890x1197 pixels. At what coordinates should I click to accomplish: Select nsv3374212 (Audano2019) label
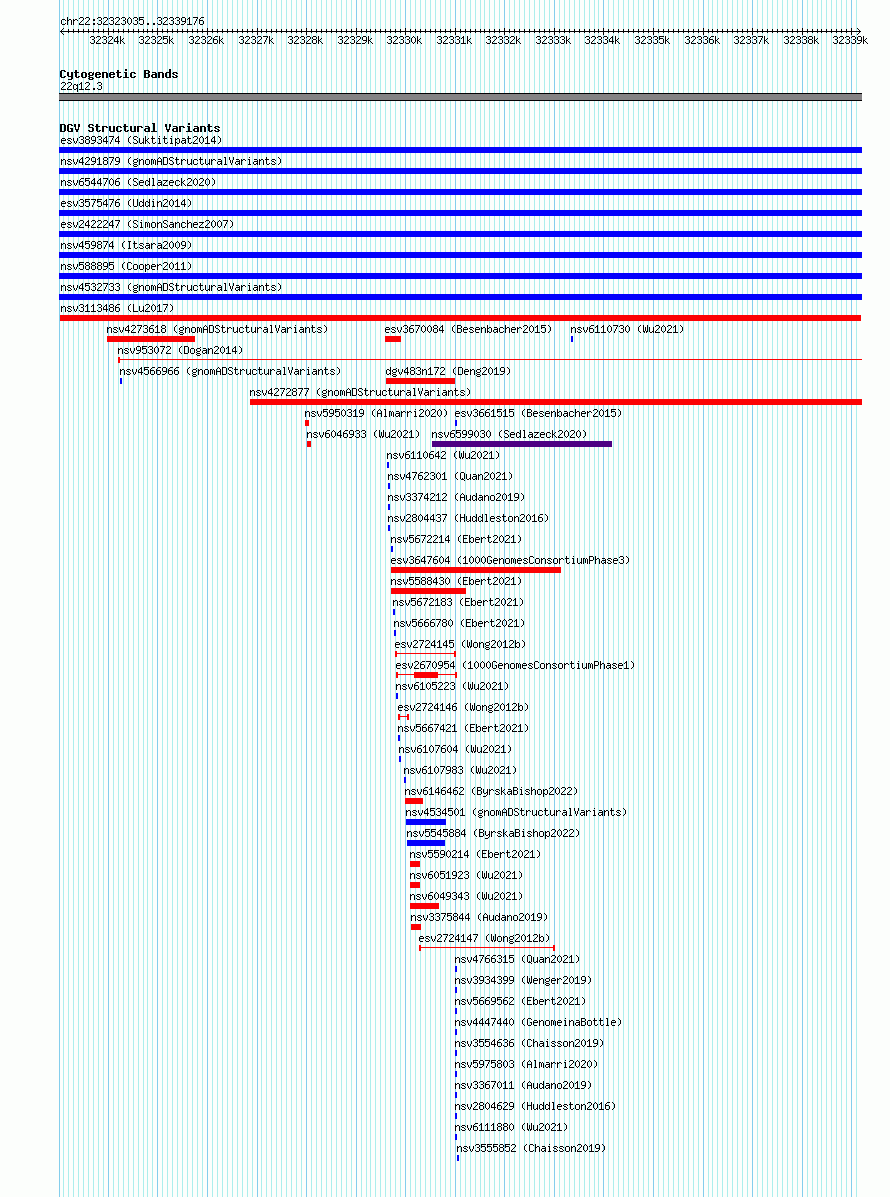456,497
